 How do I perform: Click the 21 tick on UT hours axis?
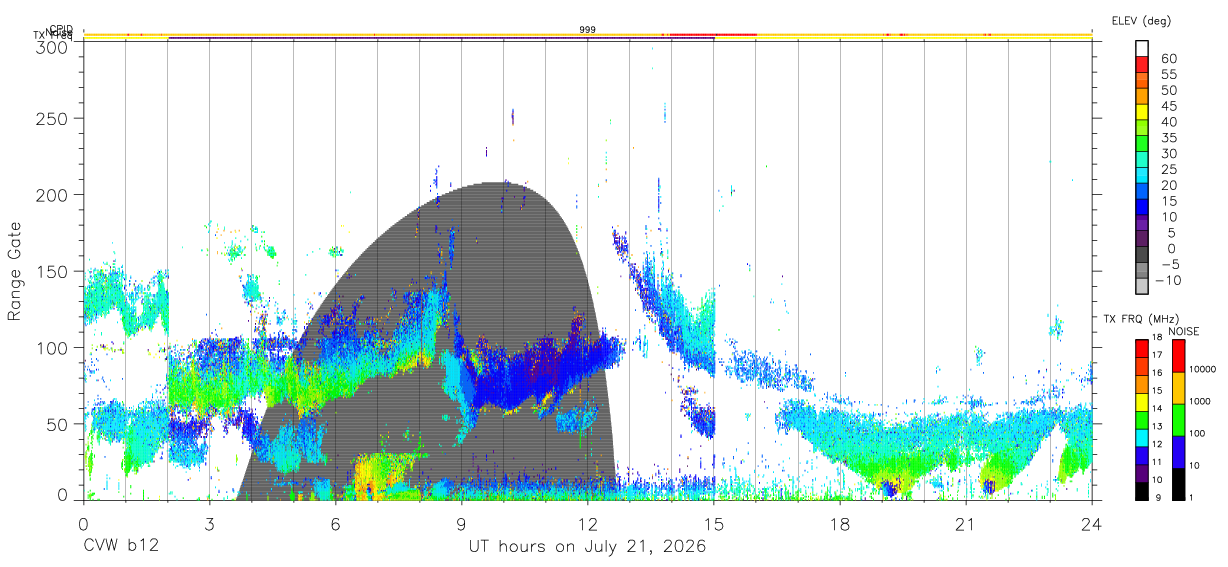coord(966,523)
